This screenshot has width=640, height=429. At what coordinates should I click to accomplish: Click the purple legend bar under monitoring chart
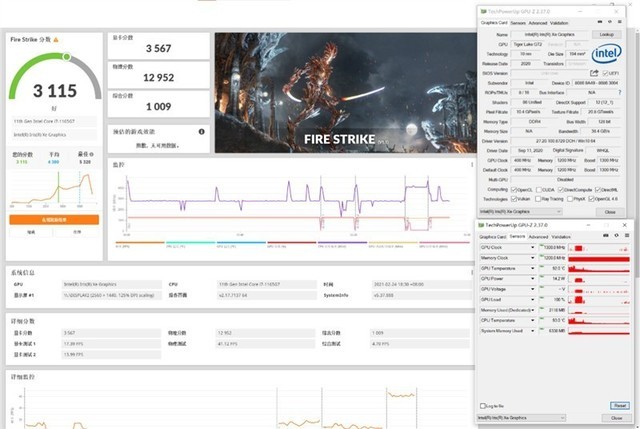[342, 242]
